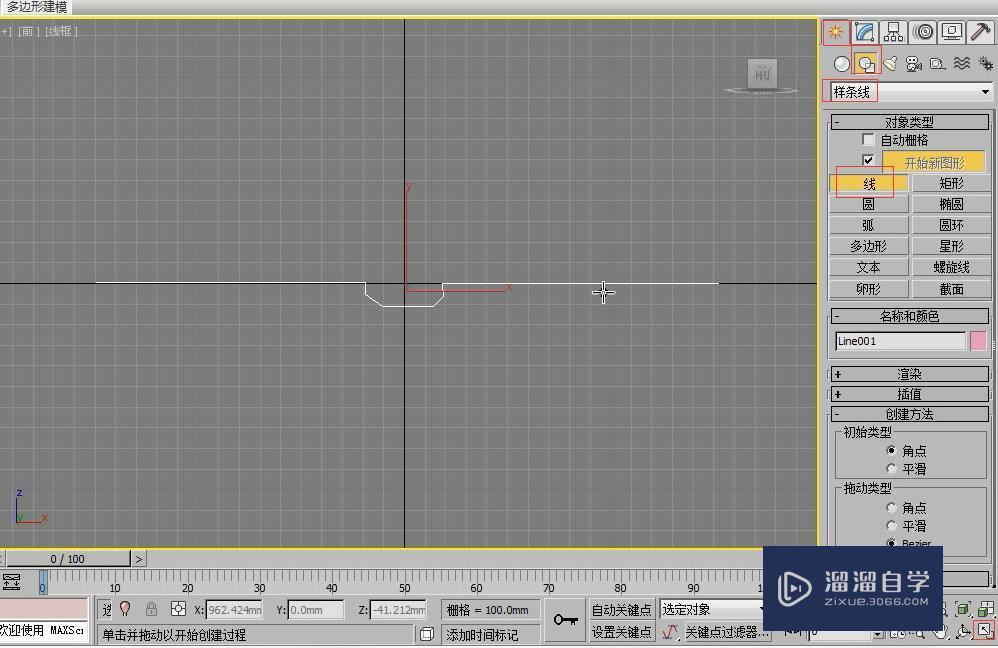
Task: Collapse the 名称和颜色 rollout
Action: [x=910, y=316]
